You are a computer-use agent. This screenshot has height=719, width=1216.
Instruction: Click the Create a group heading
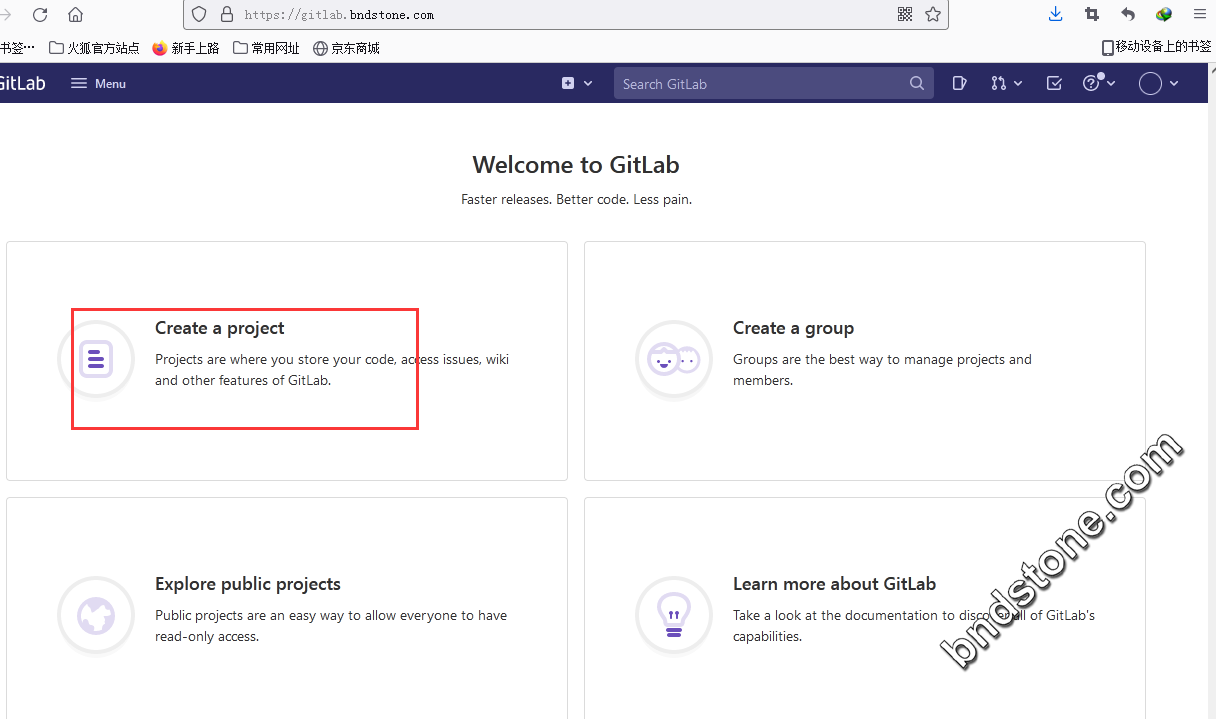(x=793, y=328)
